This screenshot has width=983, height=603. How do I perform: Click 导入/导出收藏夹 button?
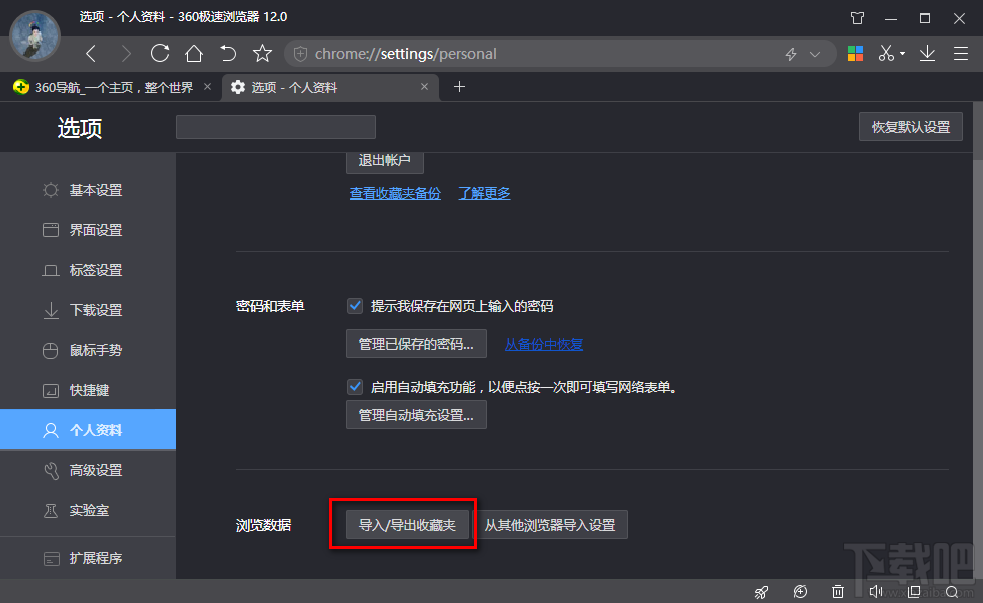pyautogui.click(x=403, y=524)
